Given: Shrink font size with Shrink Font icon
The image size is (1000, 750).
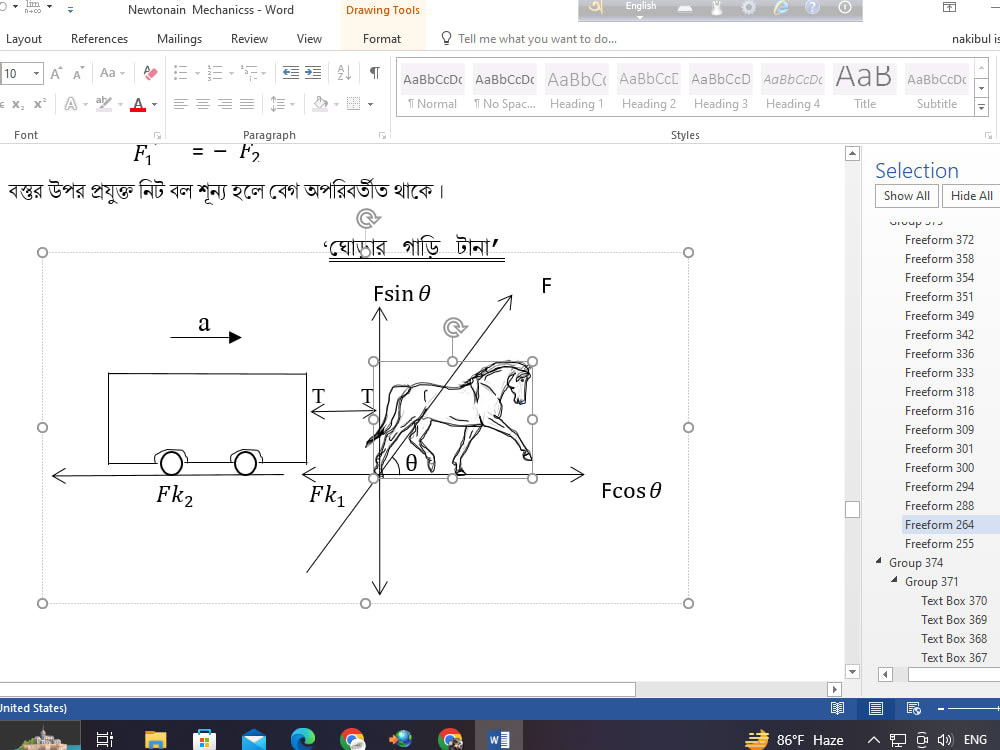Looking at the screenshot, I should (x=78, y=73).
